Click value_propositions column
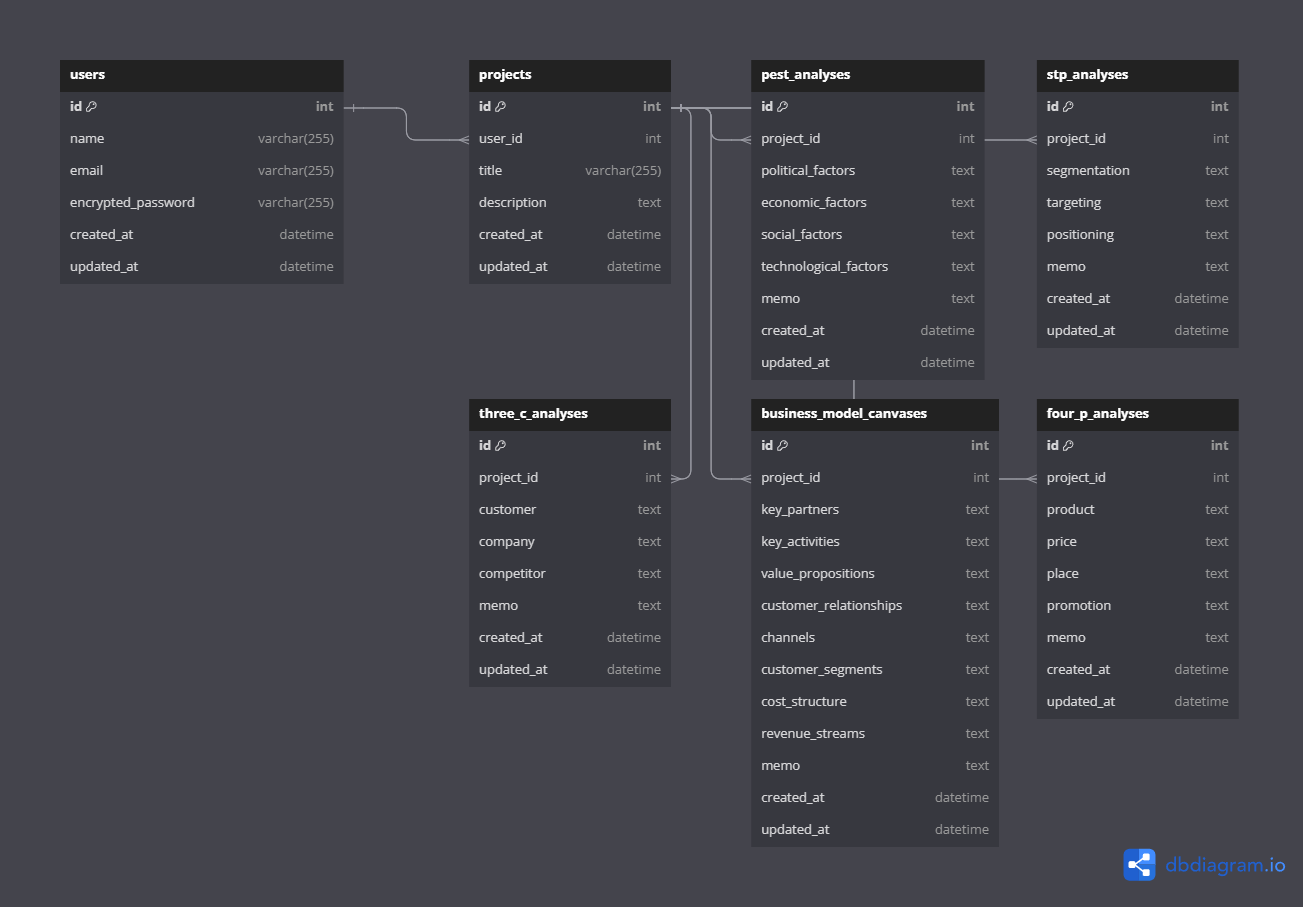Screen dimensions: 1303x907 (x=875, y=573)
